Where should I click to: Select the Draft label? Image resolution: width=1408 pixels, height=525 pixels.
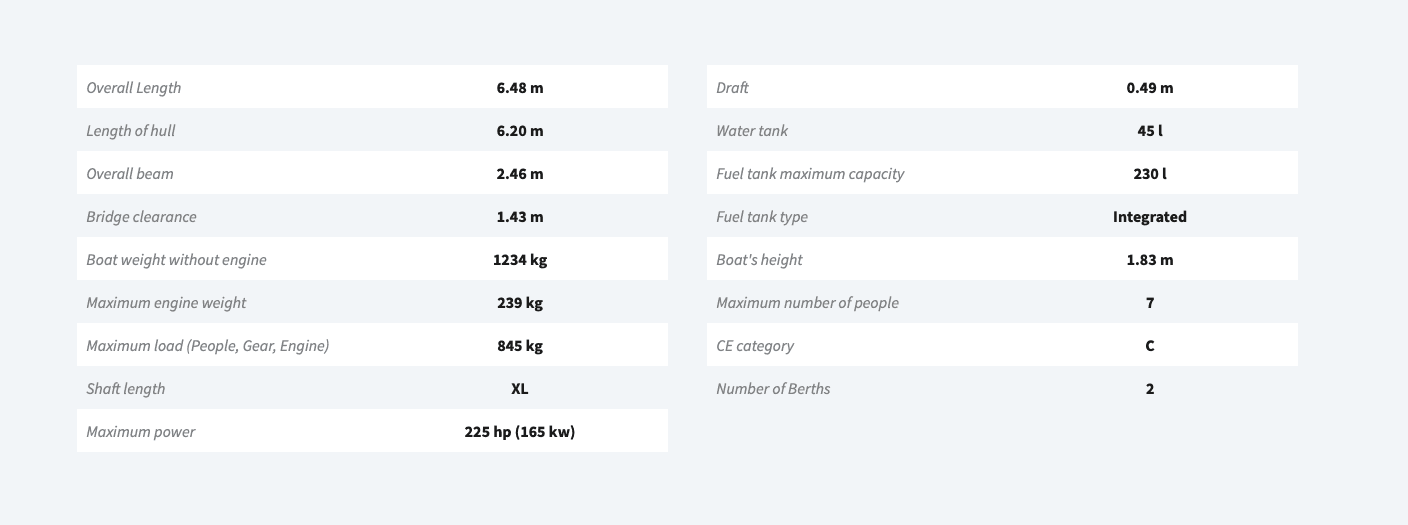[732, 87]
